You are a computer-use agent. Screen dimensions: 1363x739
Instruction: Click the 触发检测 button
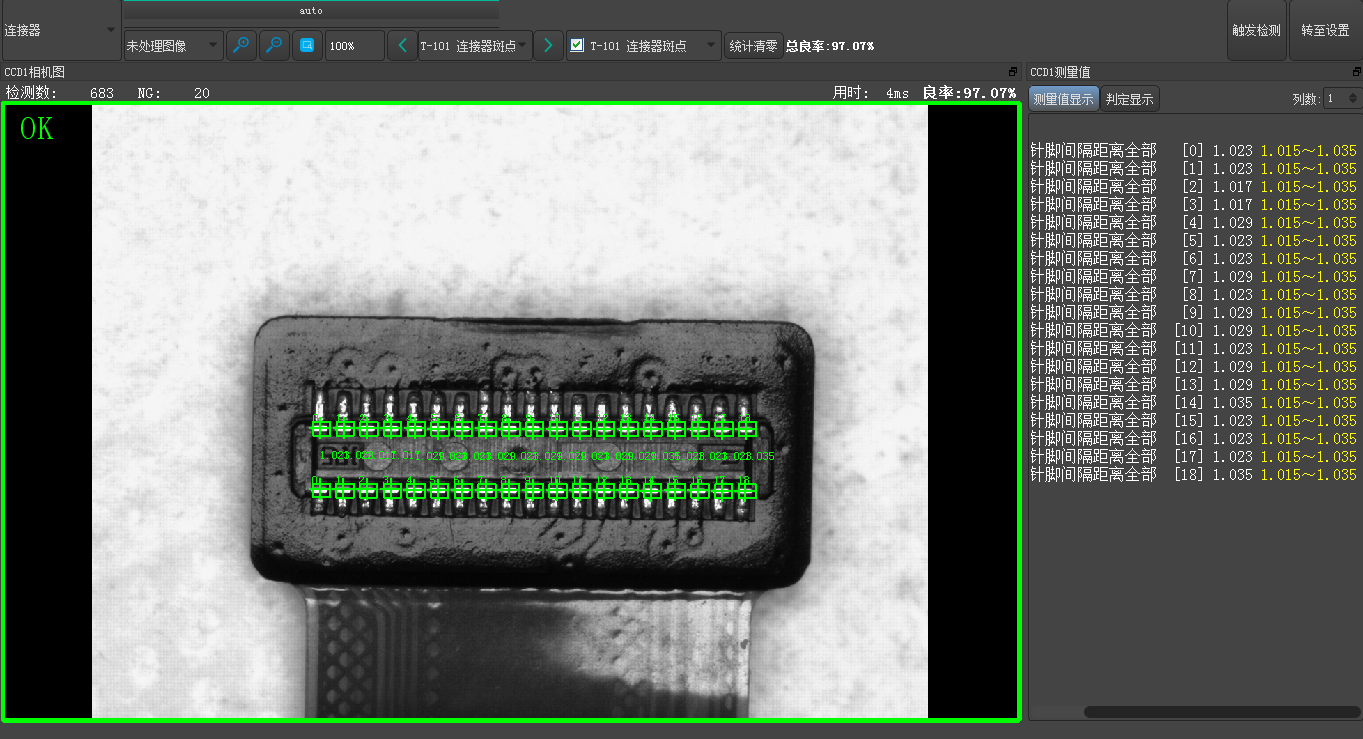tap(1256, 30)
